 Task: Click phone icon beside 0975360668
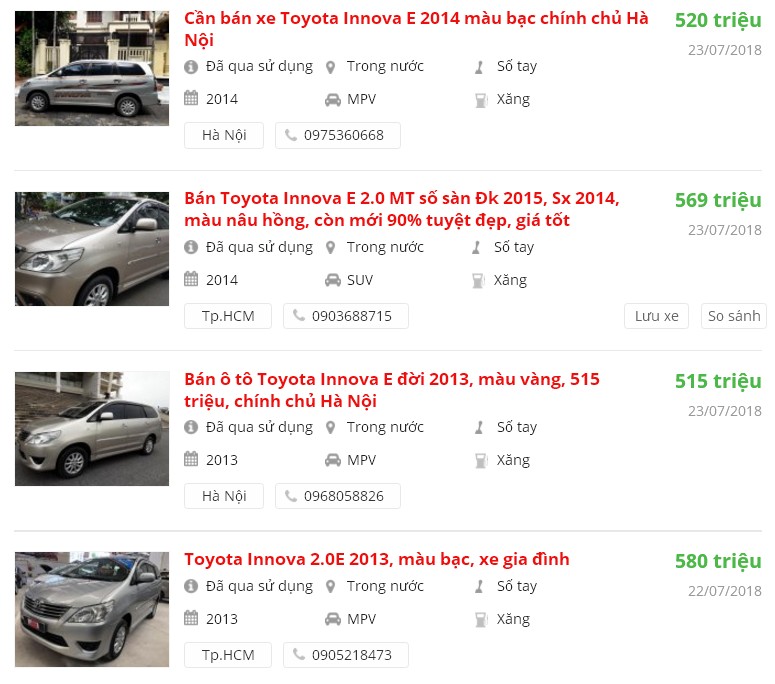(x=291, y=135)
